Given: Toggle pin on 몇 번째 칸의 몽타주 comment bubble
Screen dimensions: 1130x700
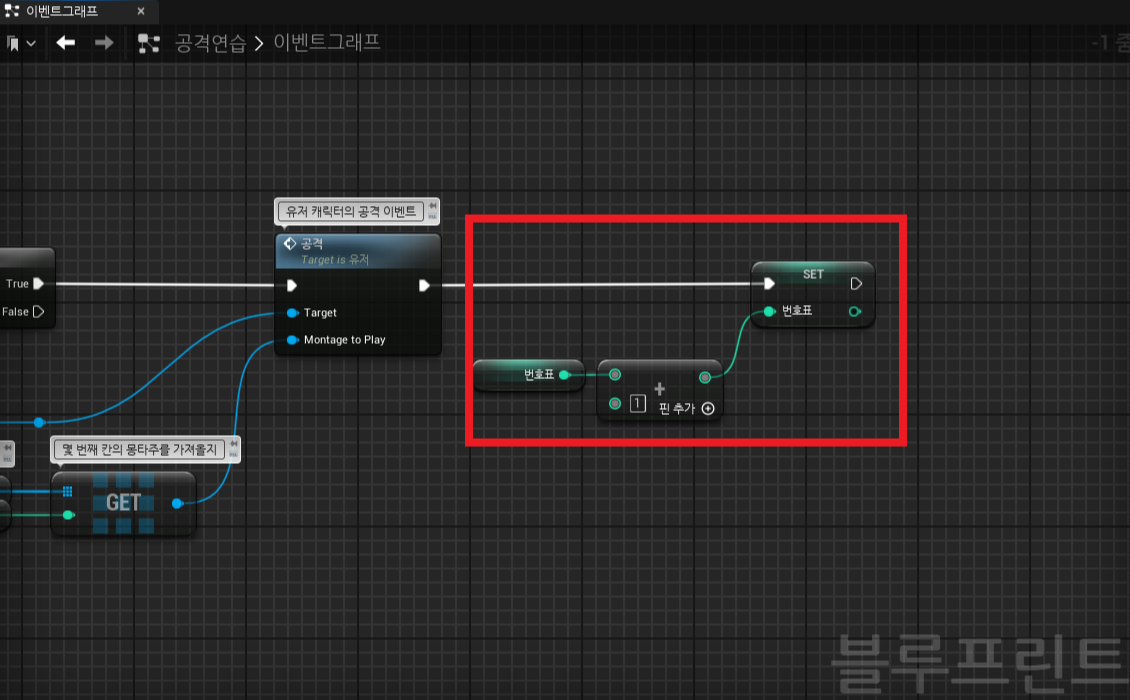Looking at the screenshot, I should coord(233,444).
